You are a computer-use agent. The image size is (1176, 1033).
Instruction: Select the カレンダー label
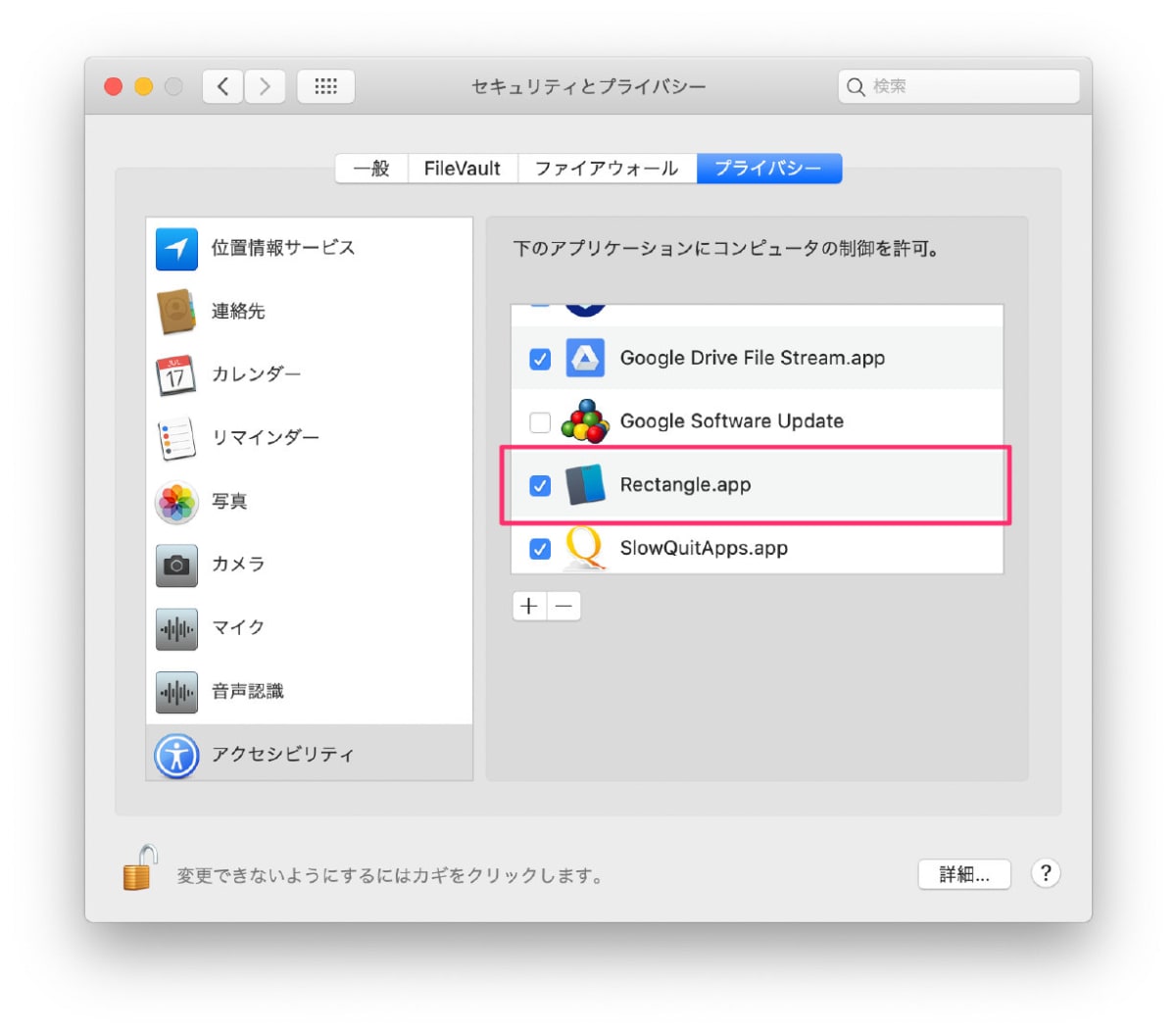tap(257, 374)
